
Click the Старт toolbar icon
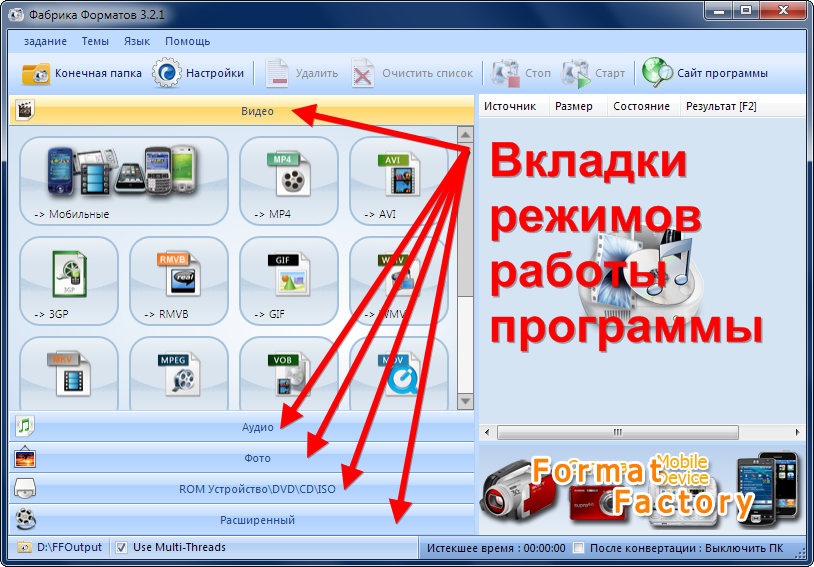click(x=575, y=73)
